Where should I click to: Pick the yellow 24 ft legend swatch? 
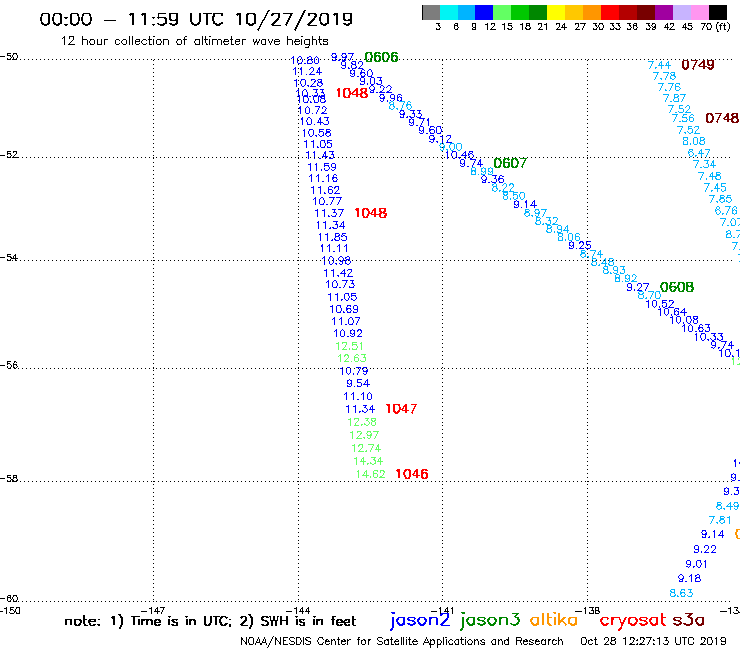556,12
